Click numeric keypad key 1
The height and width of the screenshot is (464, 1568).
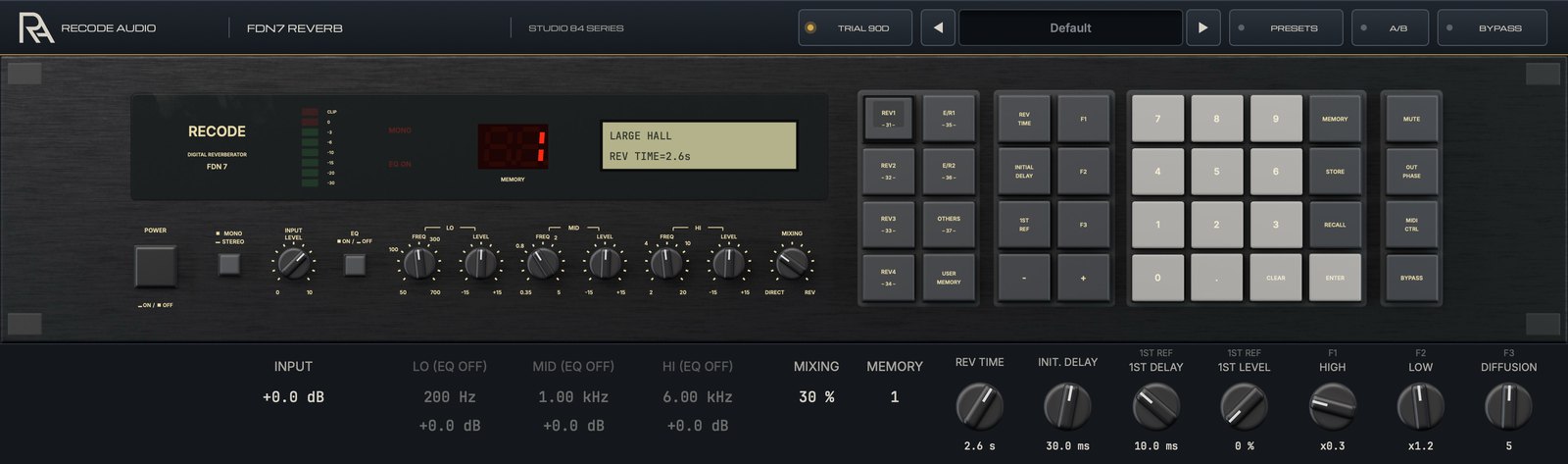1157,225
